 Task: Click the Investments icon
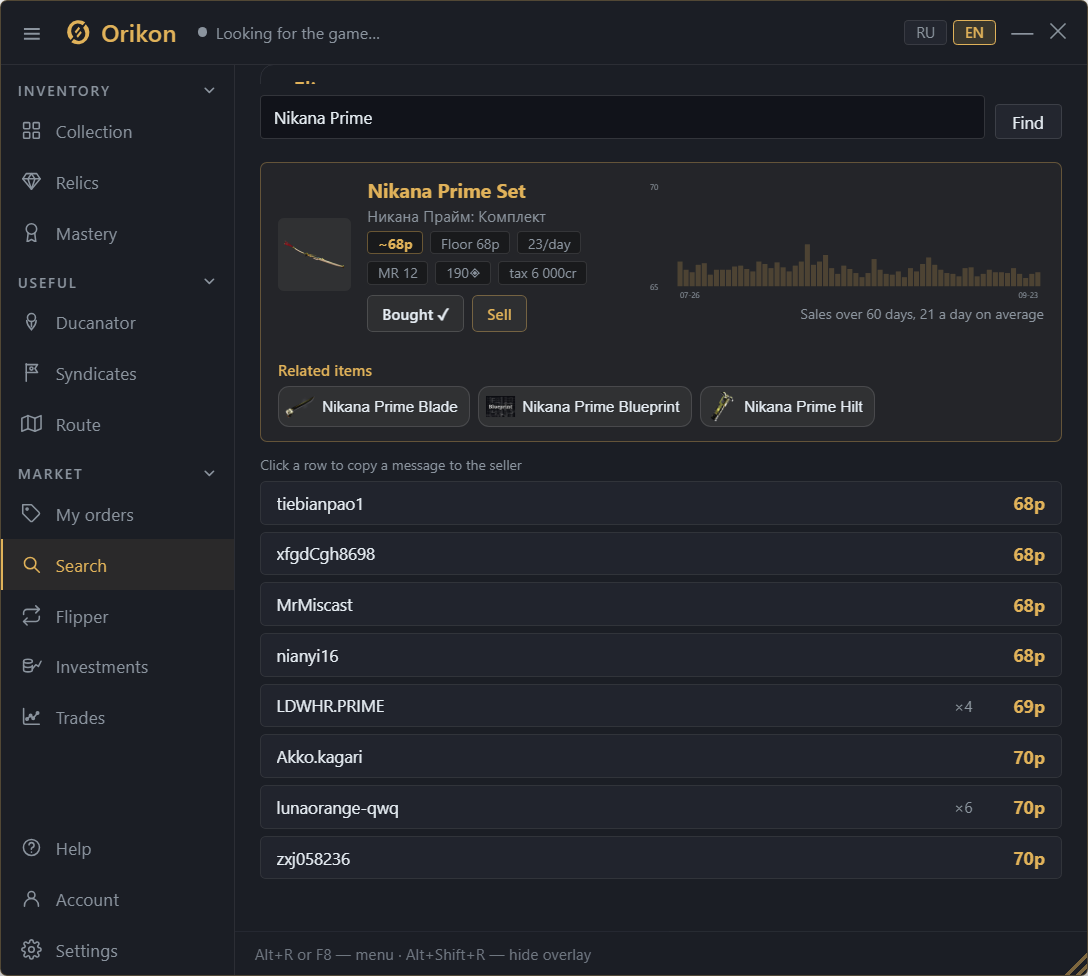(x=31, y=666)
